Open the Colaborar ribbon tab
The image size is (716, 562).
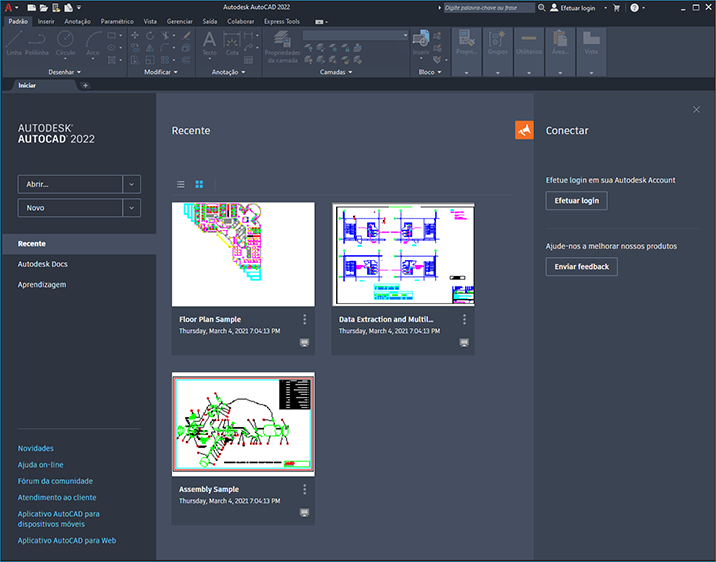(241, 21)
